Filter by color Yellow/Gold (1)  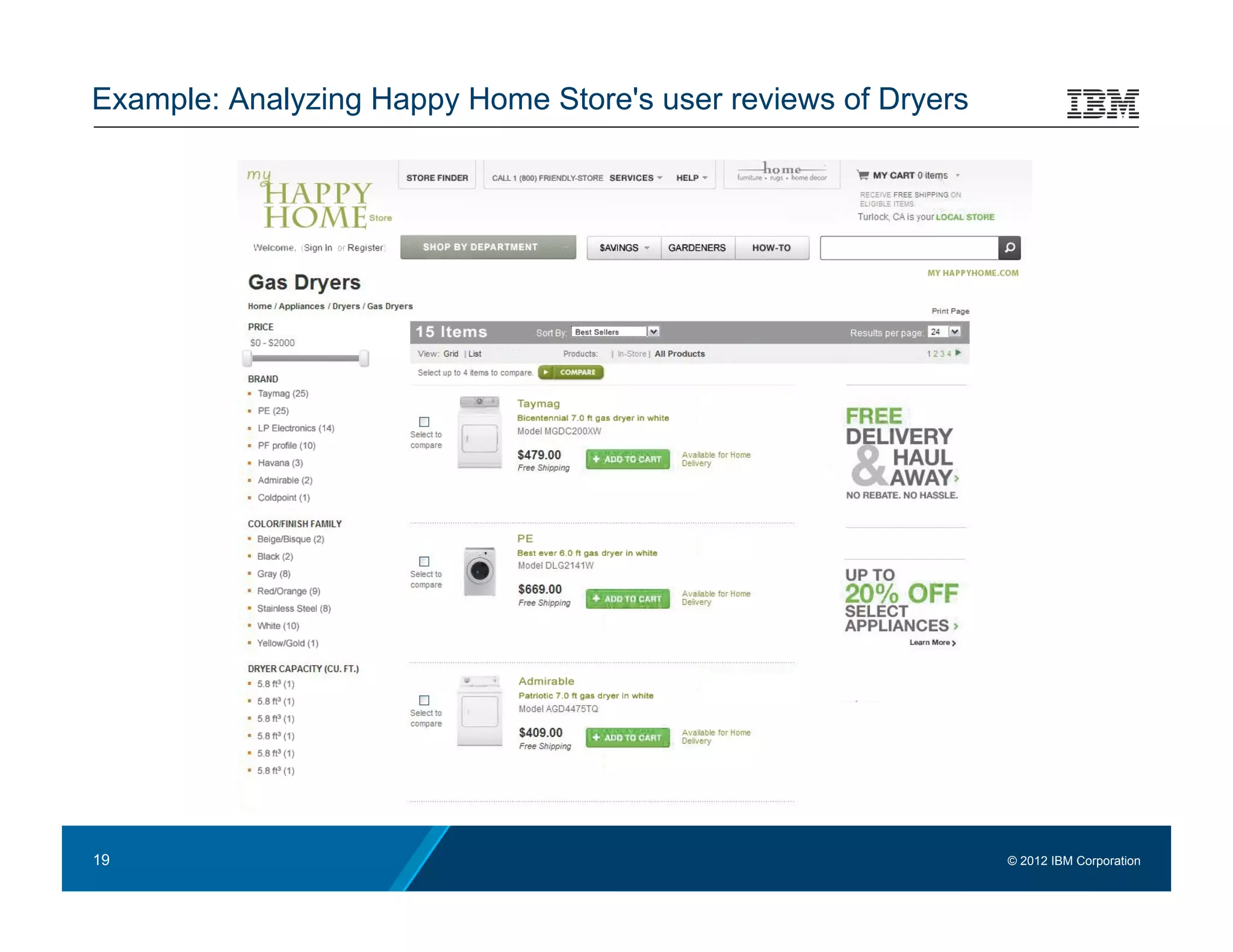(288, 643)
